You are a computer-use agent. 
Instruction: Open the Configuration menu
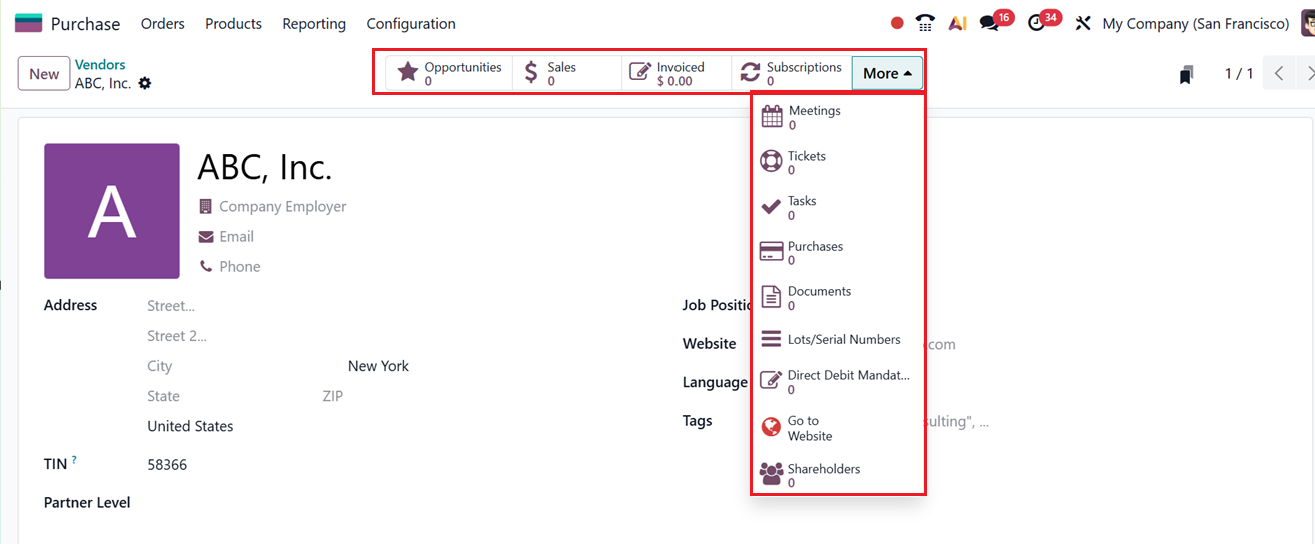[x=411, y=23]
